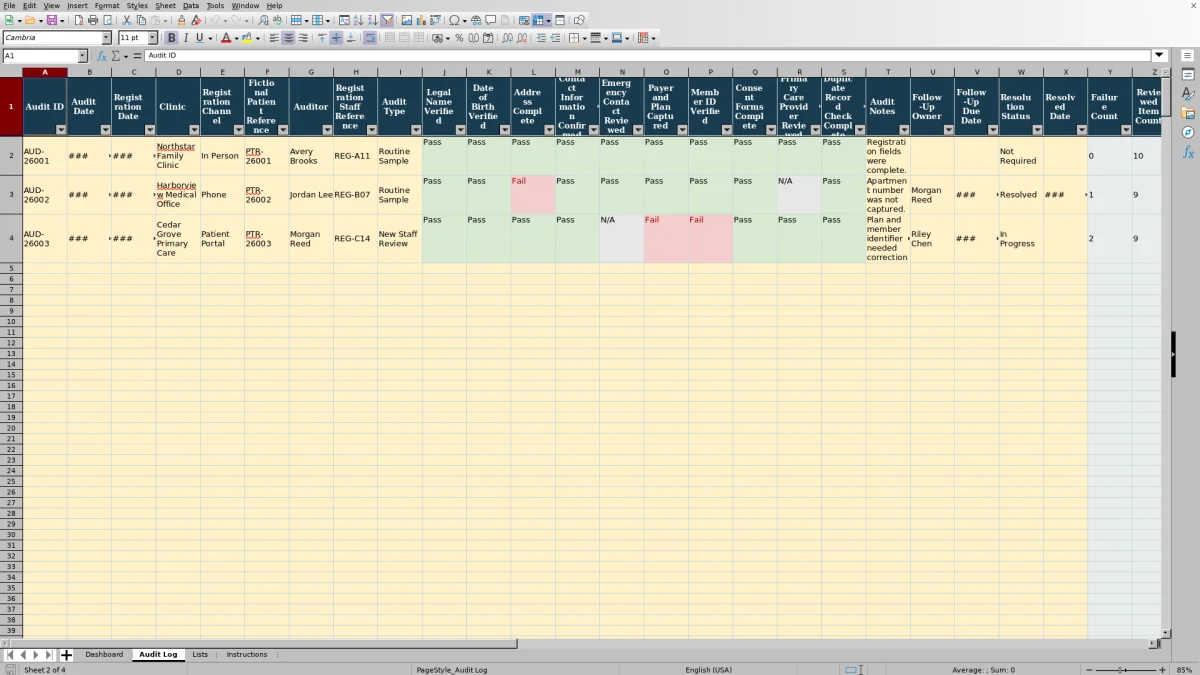Open sidebar Gallery panel icon
1200x675 pixels.
1188,113
